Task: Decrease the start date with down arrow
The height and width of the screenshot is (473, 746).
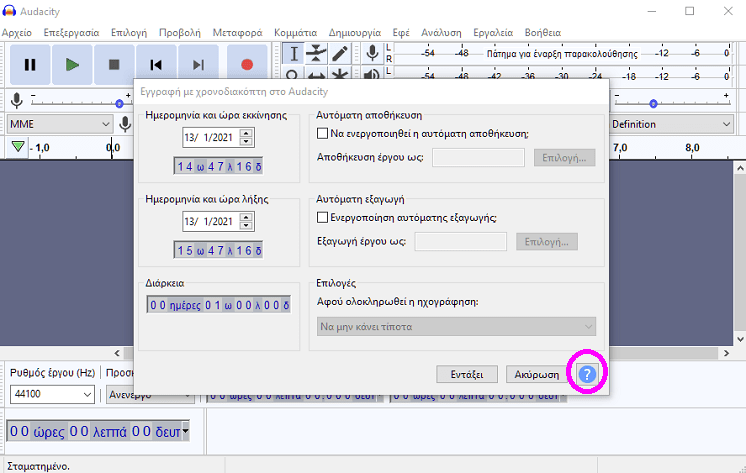Action: (x=246, y=141)
